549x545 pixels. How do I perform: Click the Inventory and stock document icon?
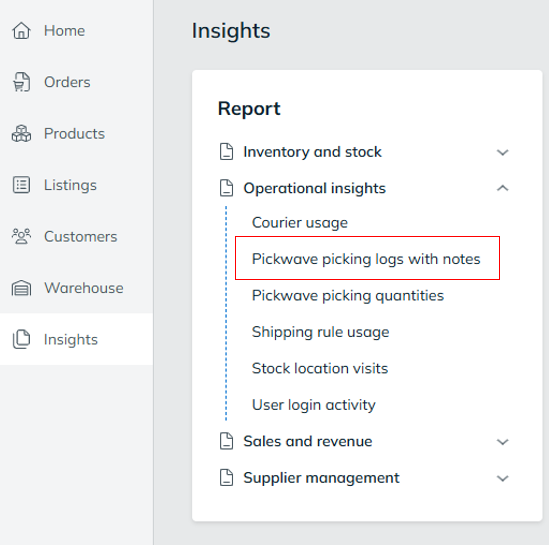(226, 152)
